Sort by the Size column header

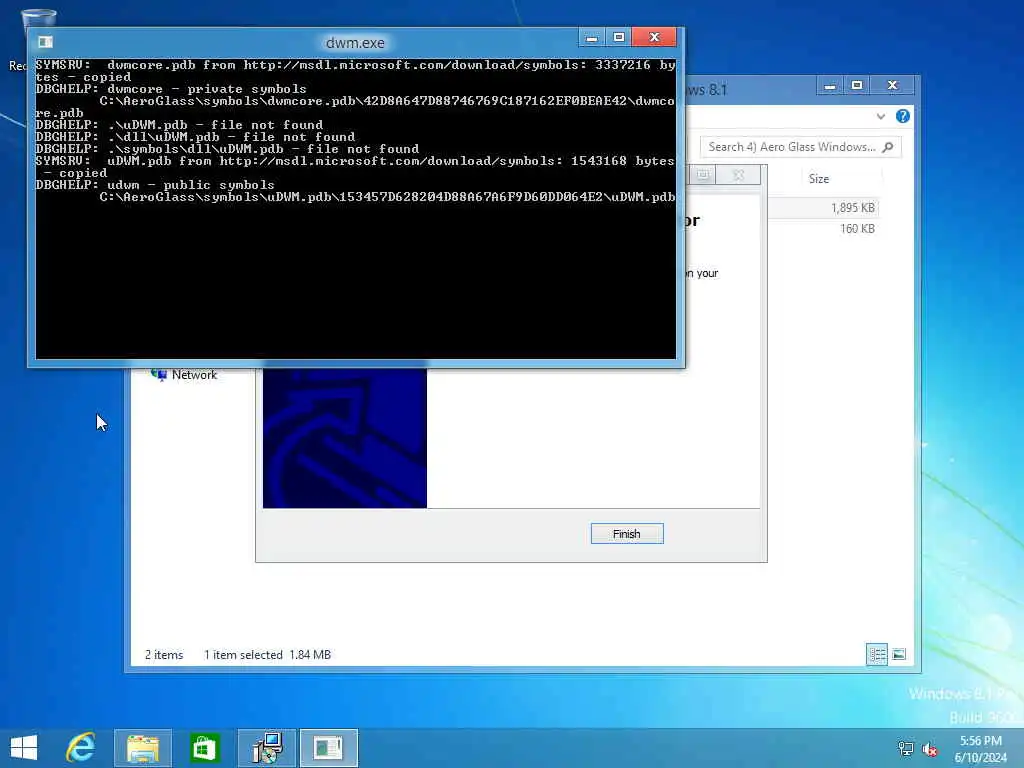click(x=819, y=179)
